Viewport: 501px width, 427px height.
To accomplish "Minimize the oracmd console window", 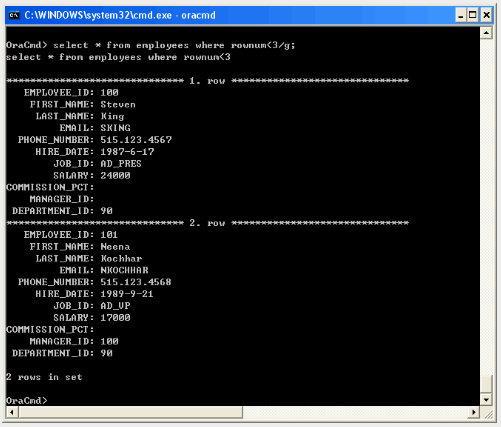I will (x=460, y=15).
